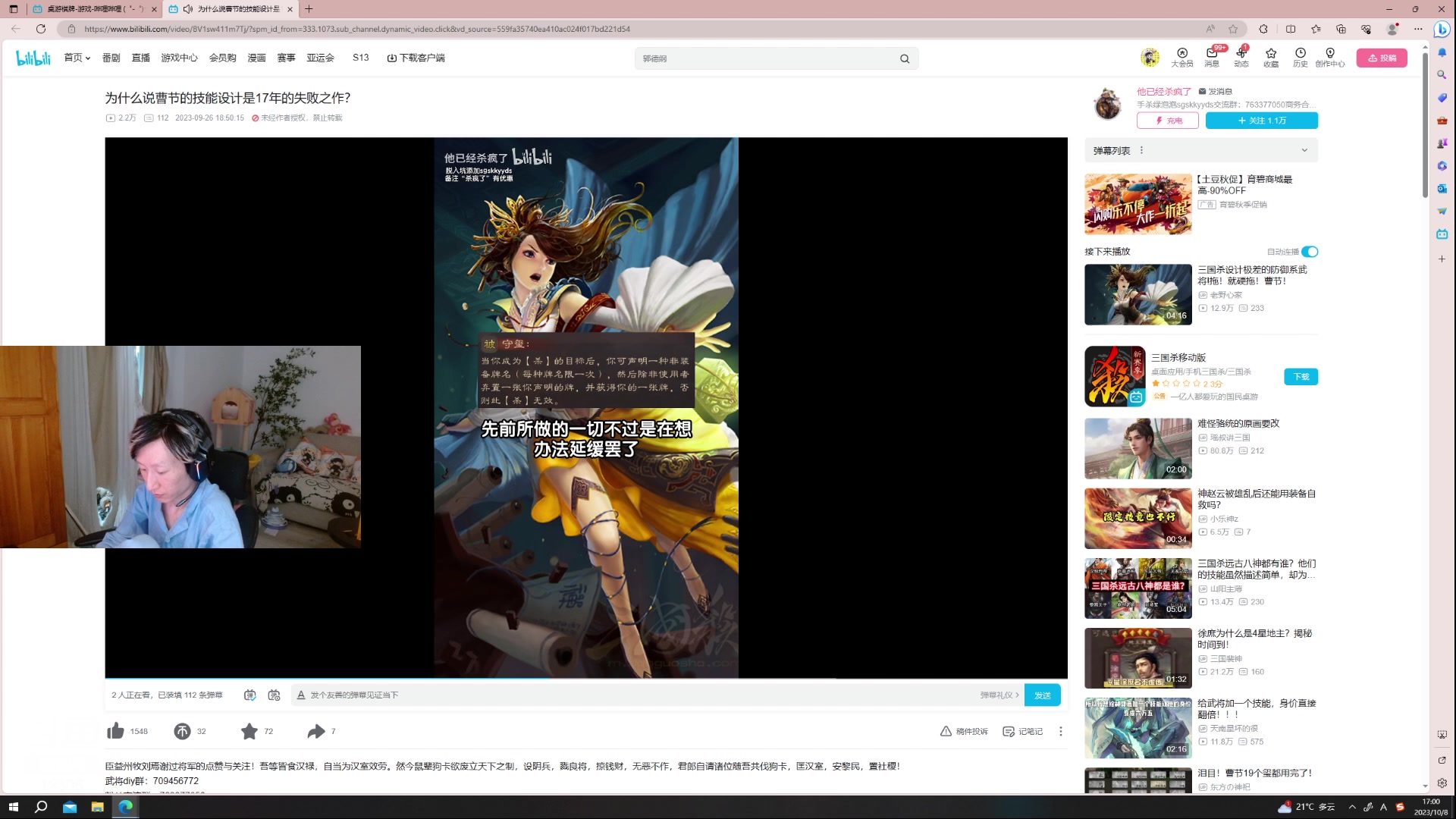Open the 大会员 membership icon
The height and width of the screenshot is (819, 1456).
click(x=1181, y=57)
